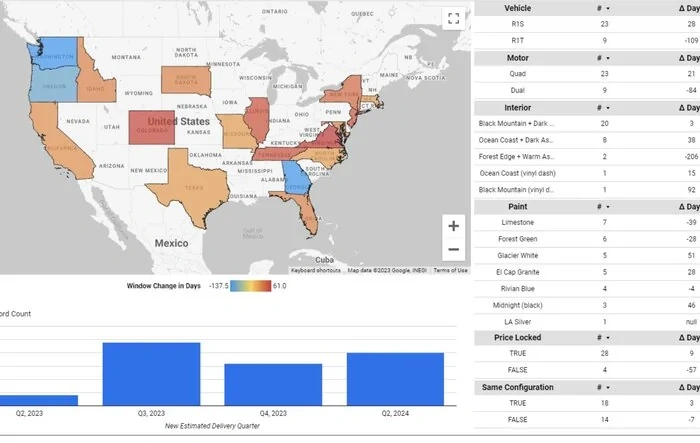This screenshot has height=443, width=700.
Task: Select the Q3, 2023 bar
Action: click(151, 374)
